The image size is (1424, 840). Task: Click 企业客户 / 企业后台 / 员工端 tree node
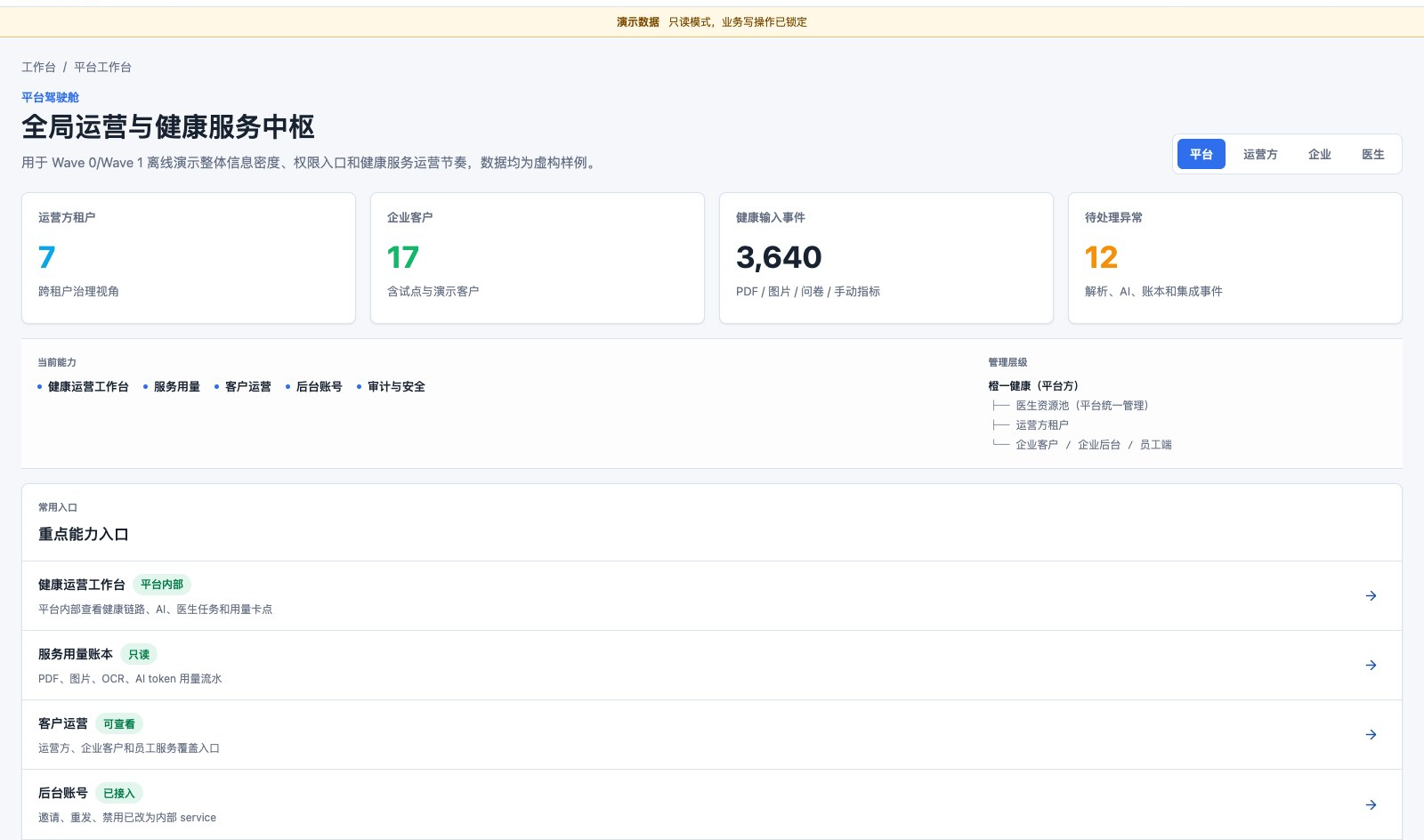1094,444
